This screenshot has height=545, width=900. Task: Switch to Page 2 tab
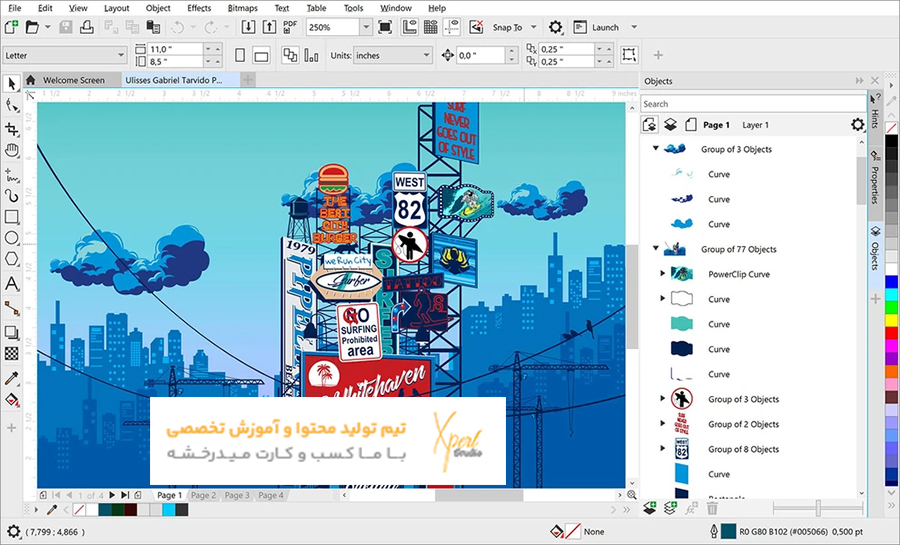(204, 495)
